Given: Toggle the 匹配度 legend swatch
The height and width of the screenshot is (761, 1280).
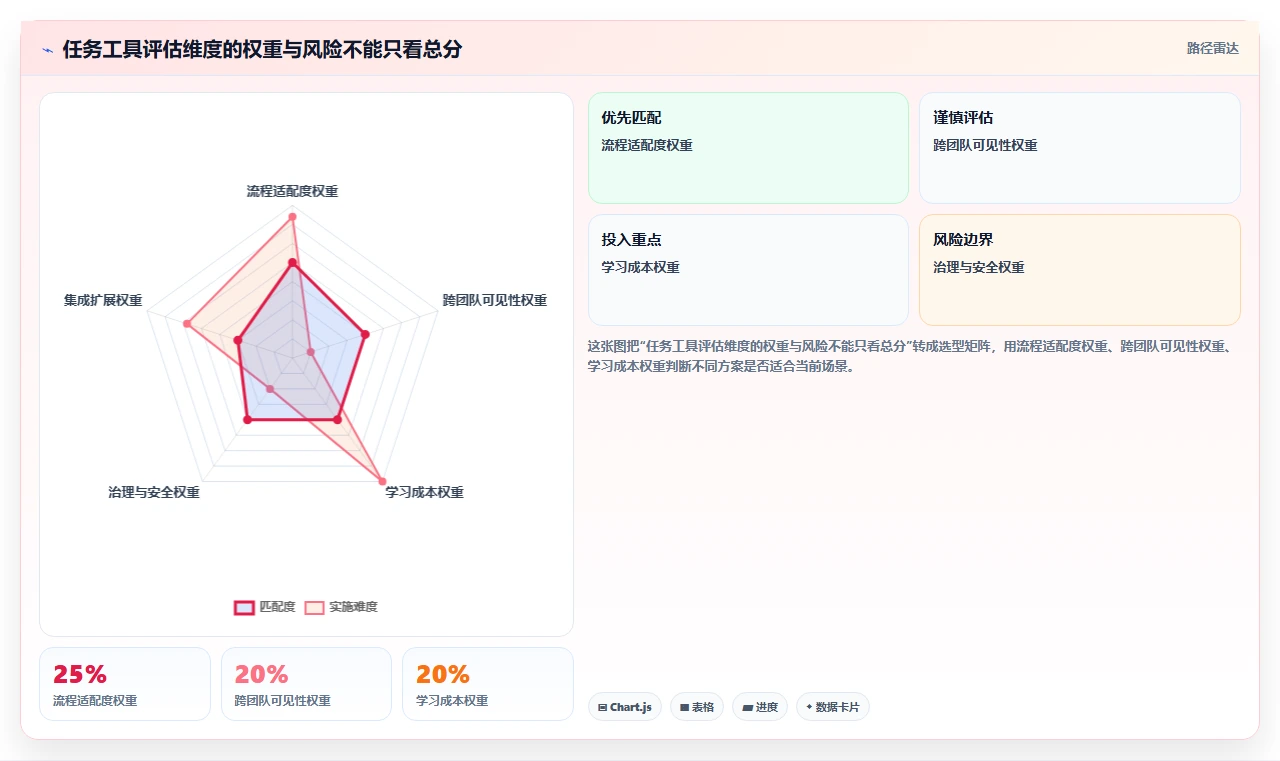Looking at the screenshot, I should [244, 607].
